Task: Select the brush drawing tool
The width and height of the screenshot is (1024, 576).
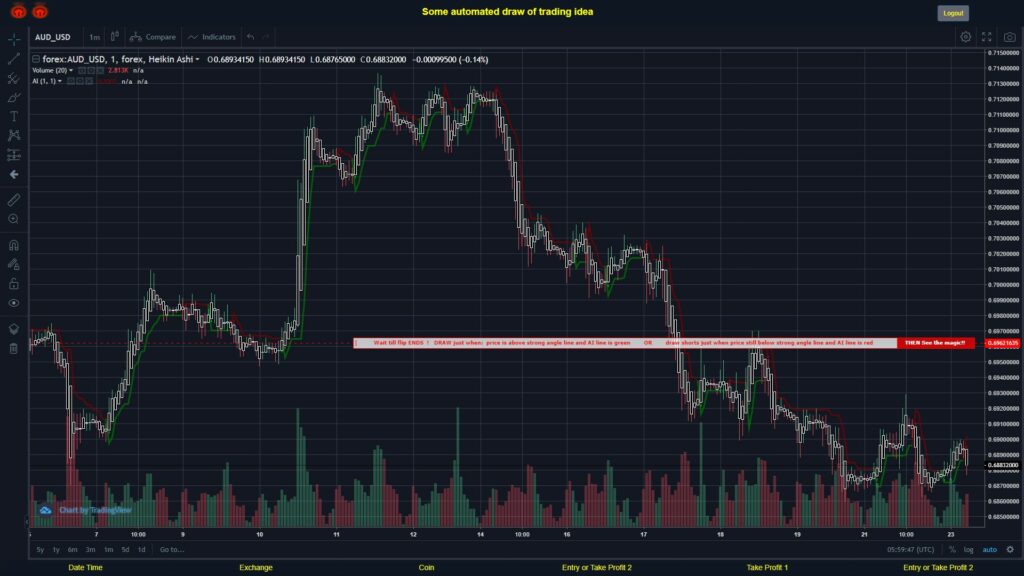Action: point(14,97)
